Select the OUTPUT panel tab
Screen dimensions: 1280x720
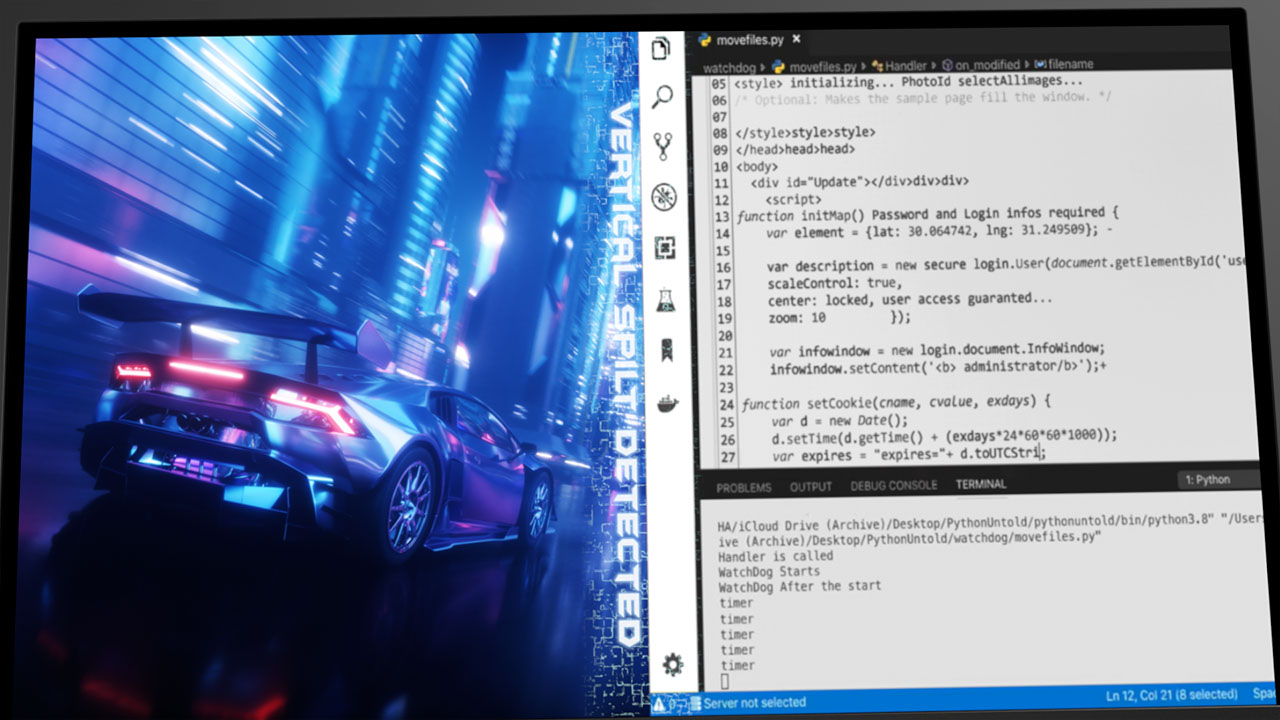811,485
